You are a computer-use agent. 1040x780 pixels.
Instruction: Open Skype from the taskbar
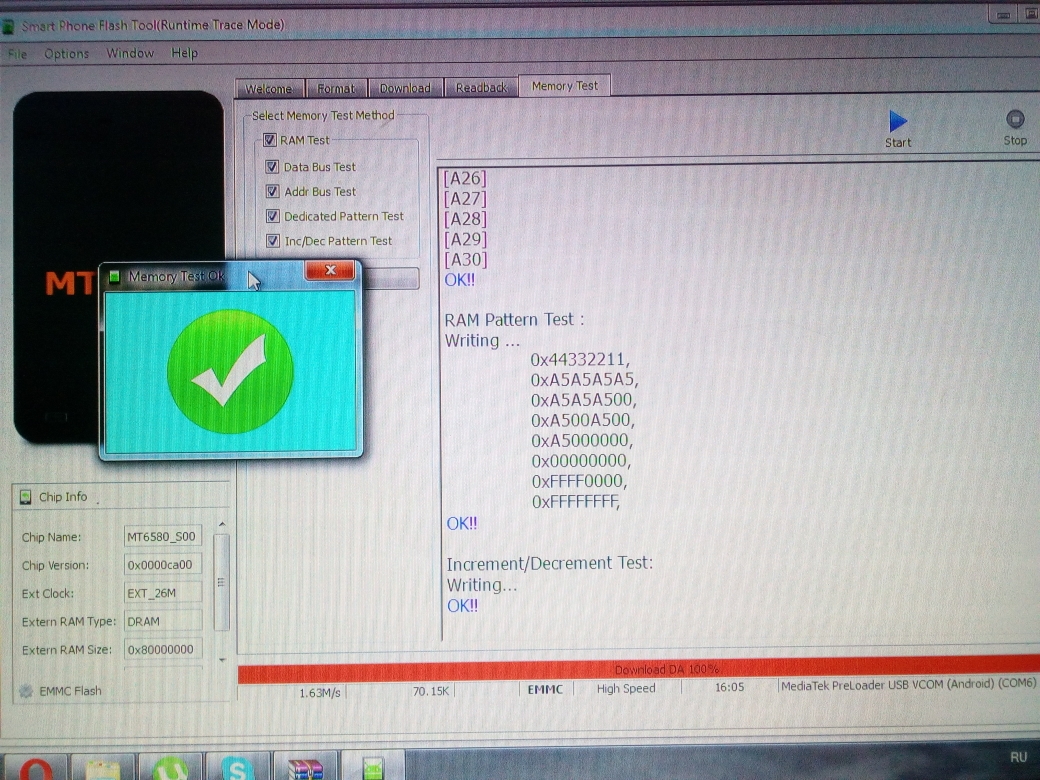click(237, 768)
